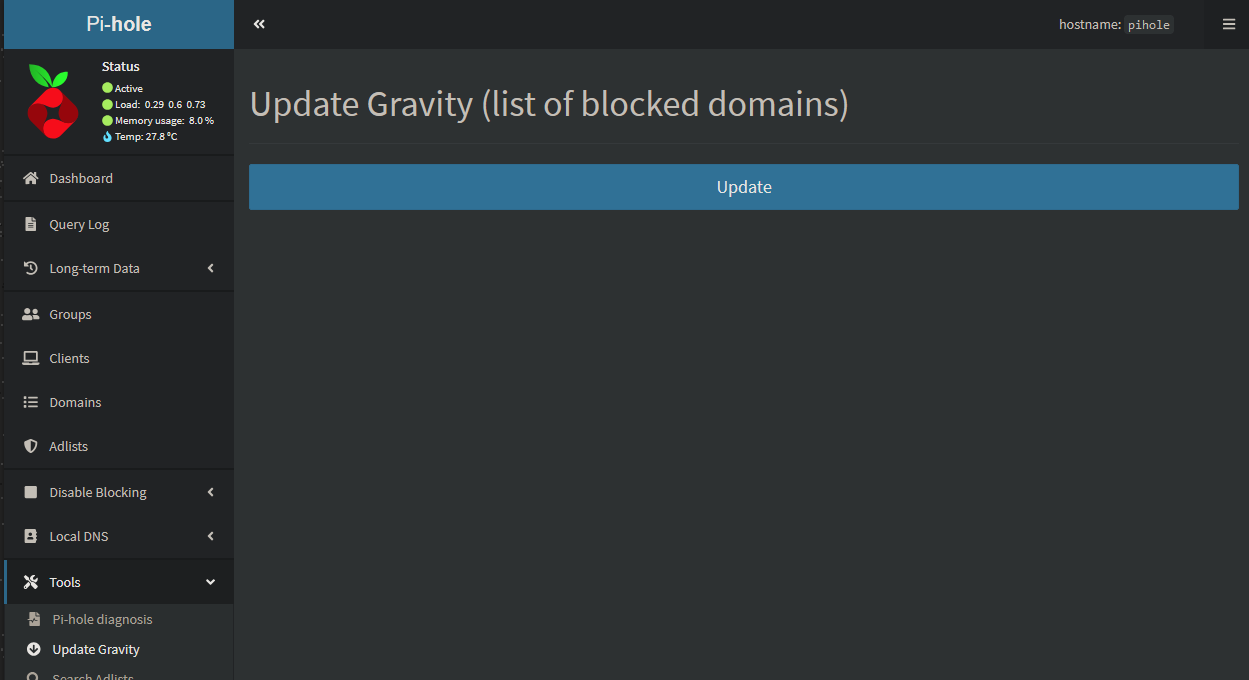Click the Local DNS address book icon
1249x680 pixels.
(x=30, y=536)
